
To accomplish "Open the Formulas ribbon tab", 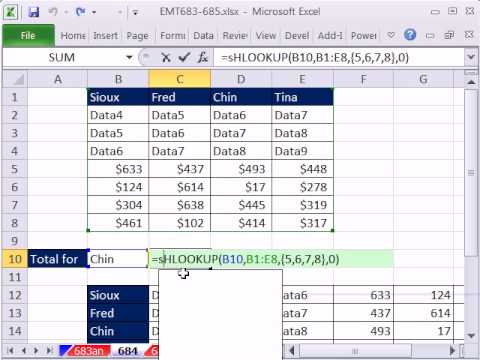I will (x=172, y=36).
